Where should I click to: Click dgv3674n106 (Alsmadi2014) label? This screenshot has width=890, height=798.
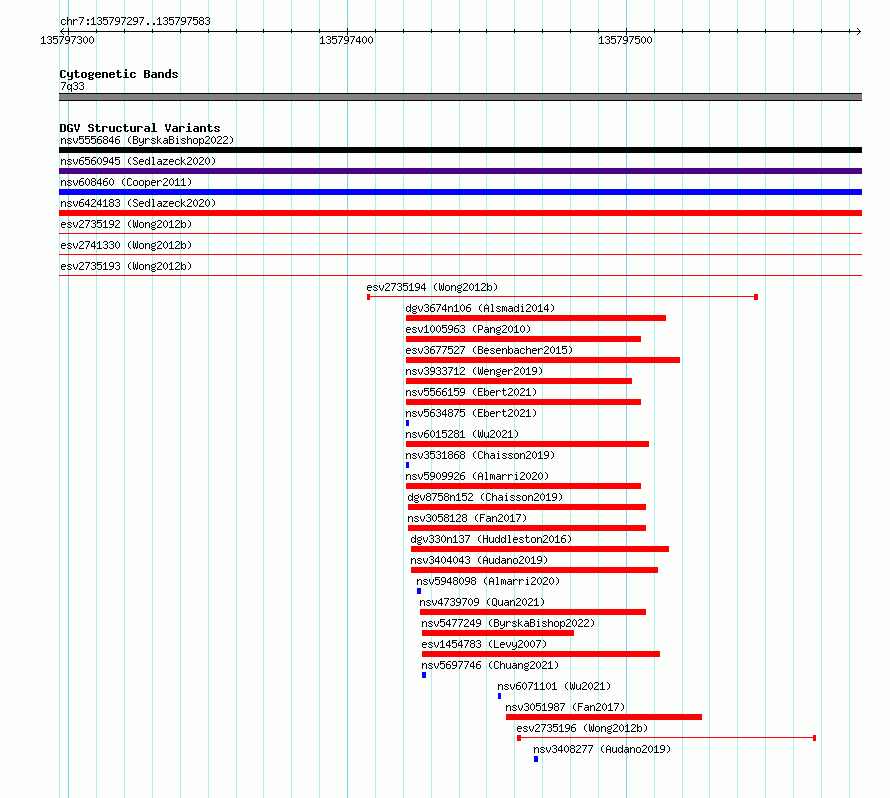(x=480, y=308)
